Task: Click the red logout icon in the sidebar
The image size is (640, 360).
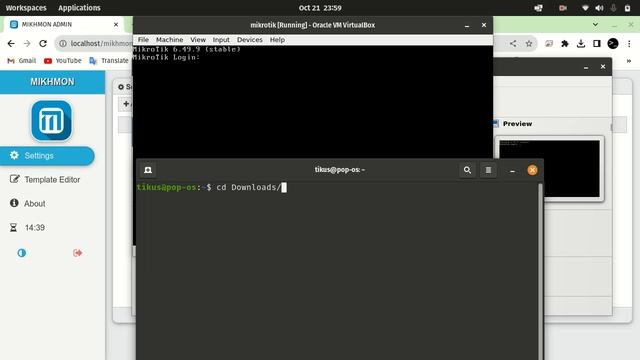Action: [x=78, y=253]
